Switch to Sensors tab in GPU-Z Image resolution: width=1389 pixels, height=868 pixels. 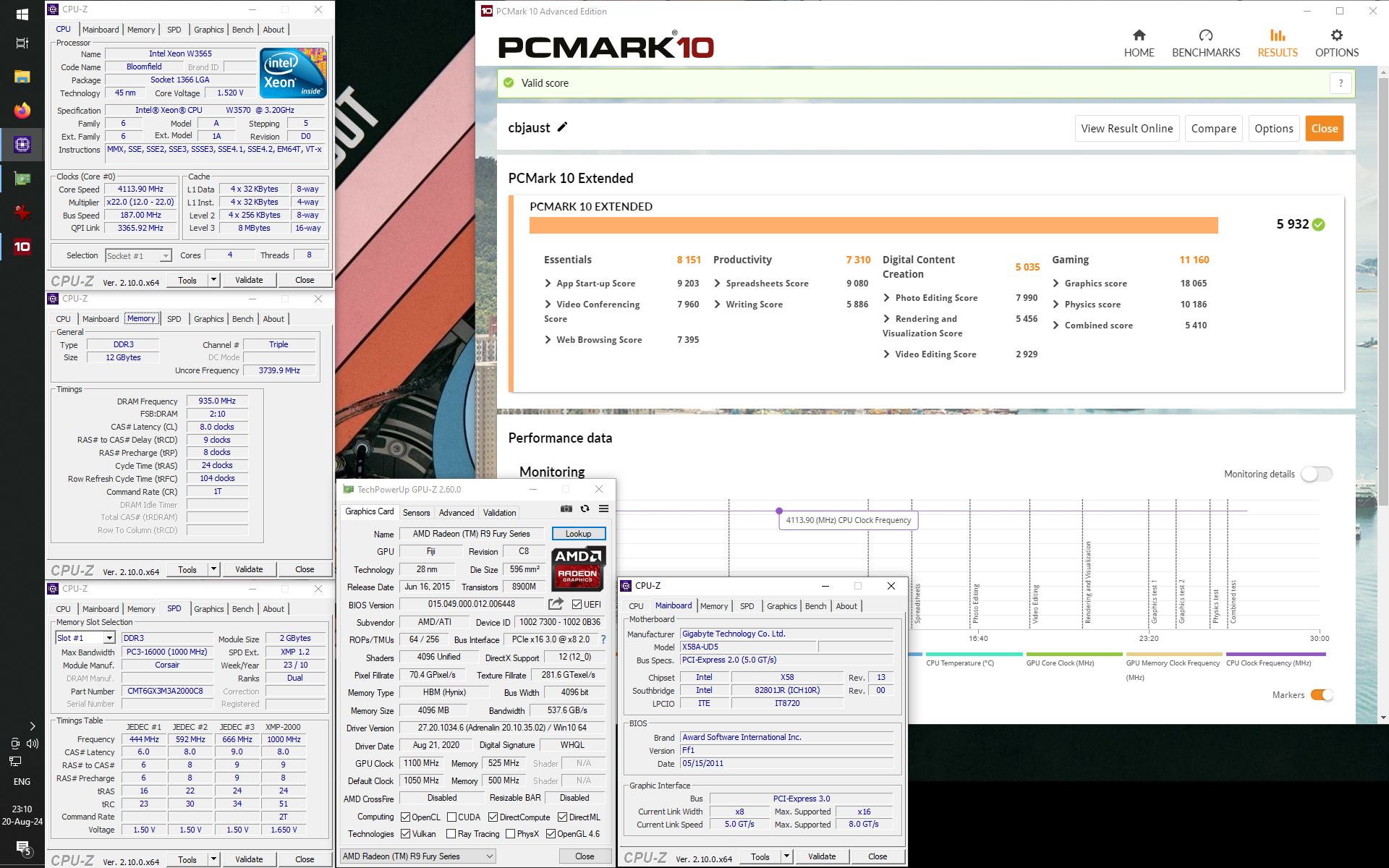[x=416, y=513]
